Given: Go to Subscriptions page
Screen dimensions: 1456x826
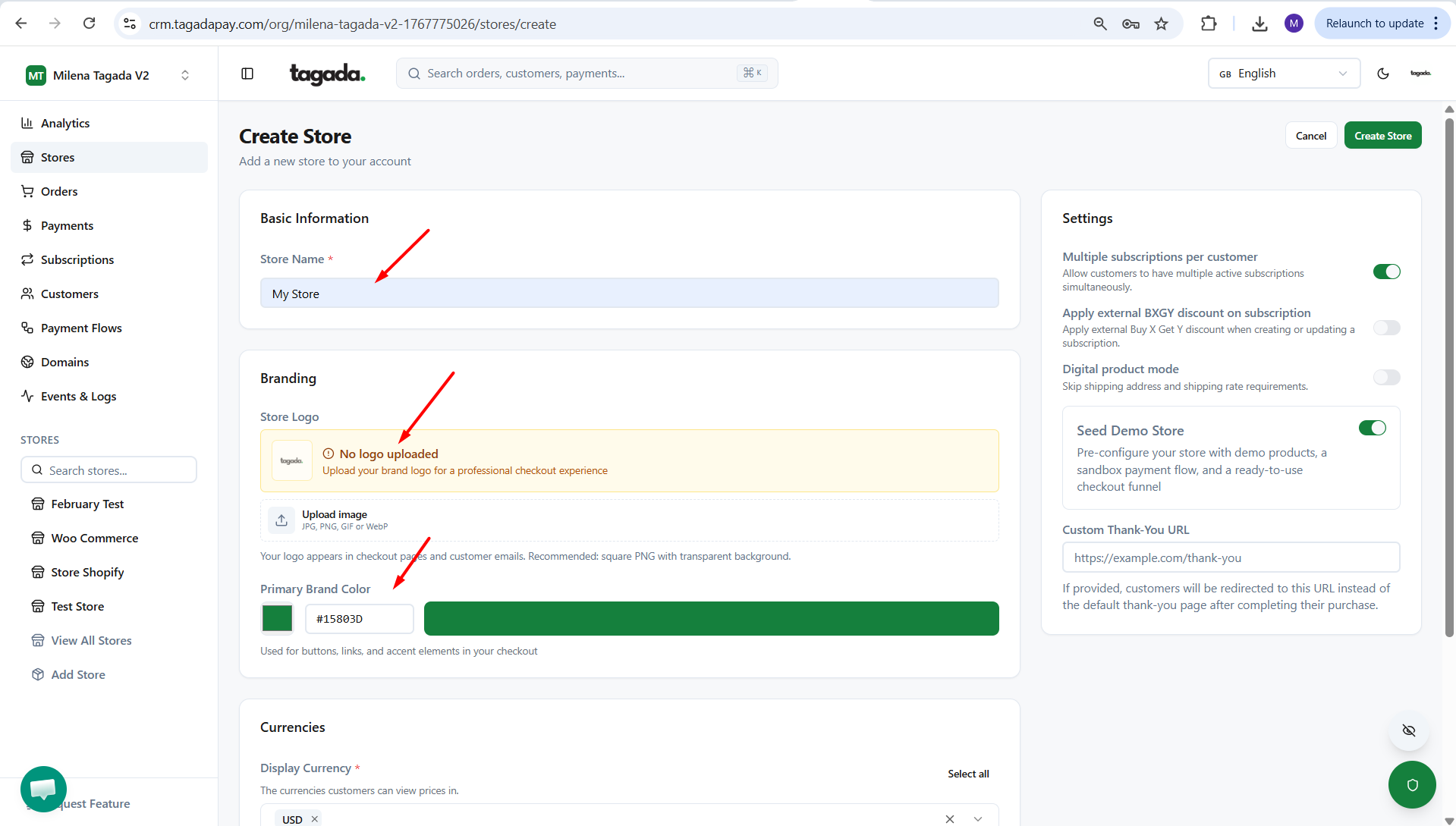Looking at the screenshot, I should click(x=77, y=259).
